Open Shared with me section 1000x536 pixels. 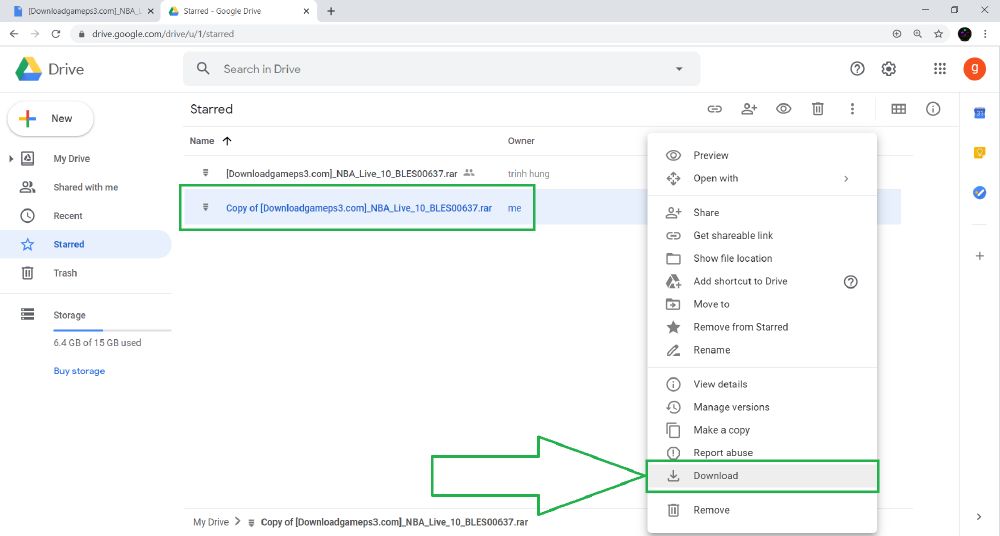[x=85, y=187]
